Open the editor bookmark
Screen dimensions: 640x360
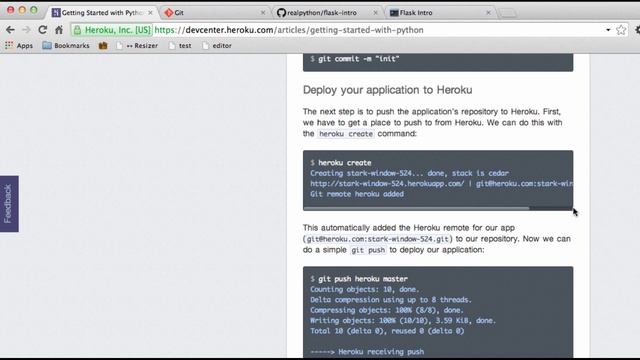[217, 46]
